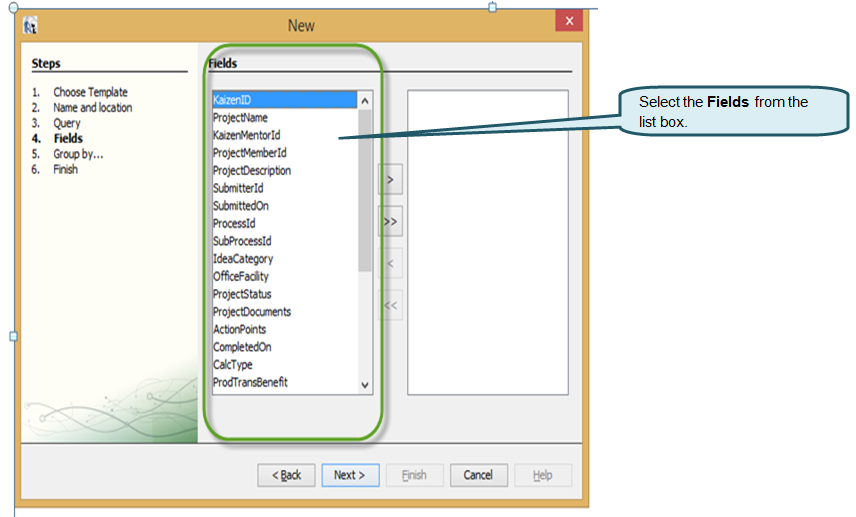
Task: Select the ProjectStatus list entry
Action: point(242,294)
